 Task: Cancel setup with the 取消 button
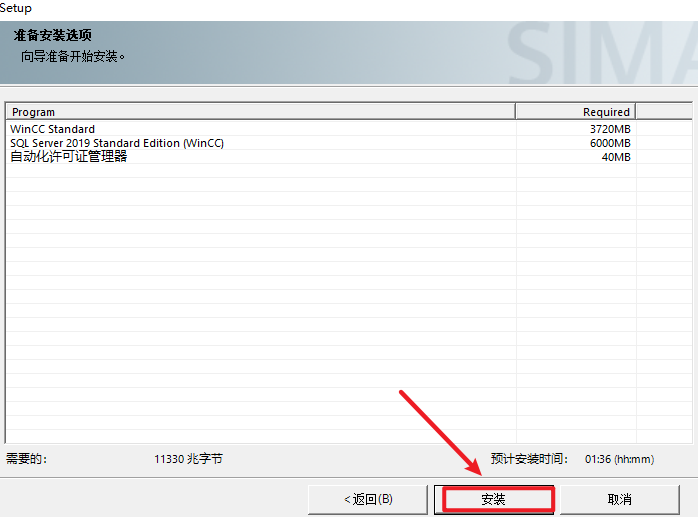[x=619, y=499]
